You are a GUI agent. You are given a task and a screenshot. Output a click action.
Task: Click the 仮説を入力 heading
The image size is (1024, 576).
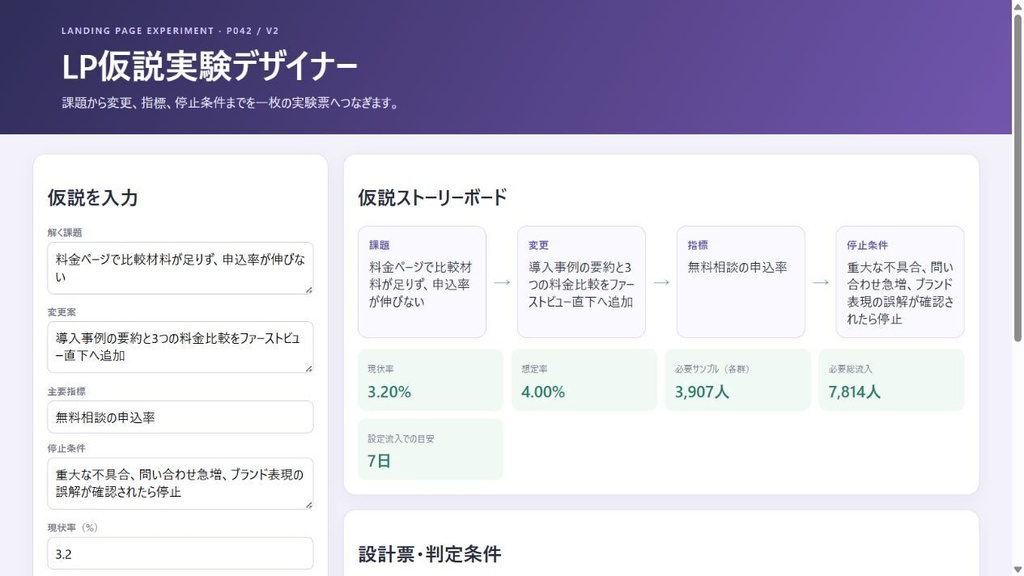point(92,197)
